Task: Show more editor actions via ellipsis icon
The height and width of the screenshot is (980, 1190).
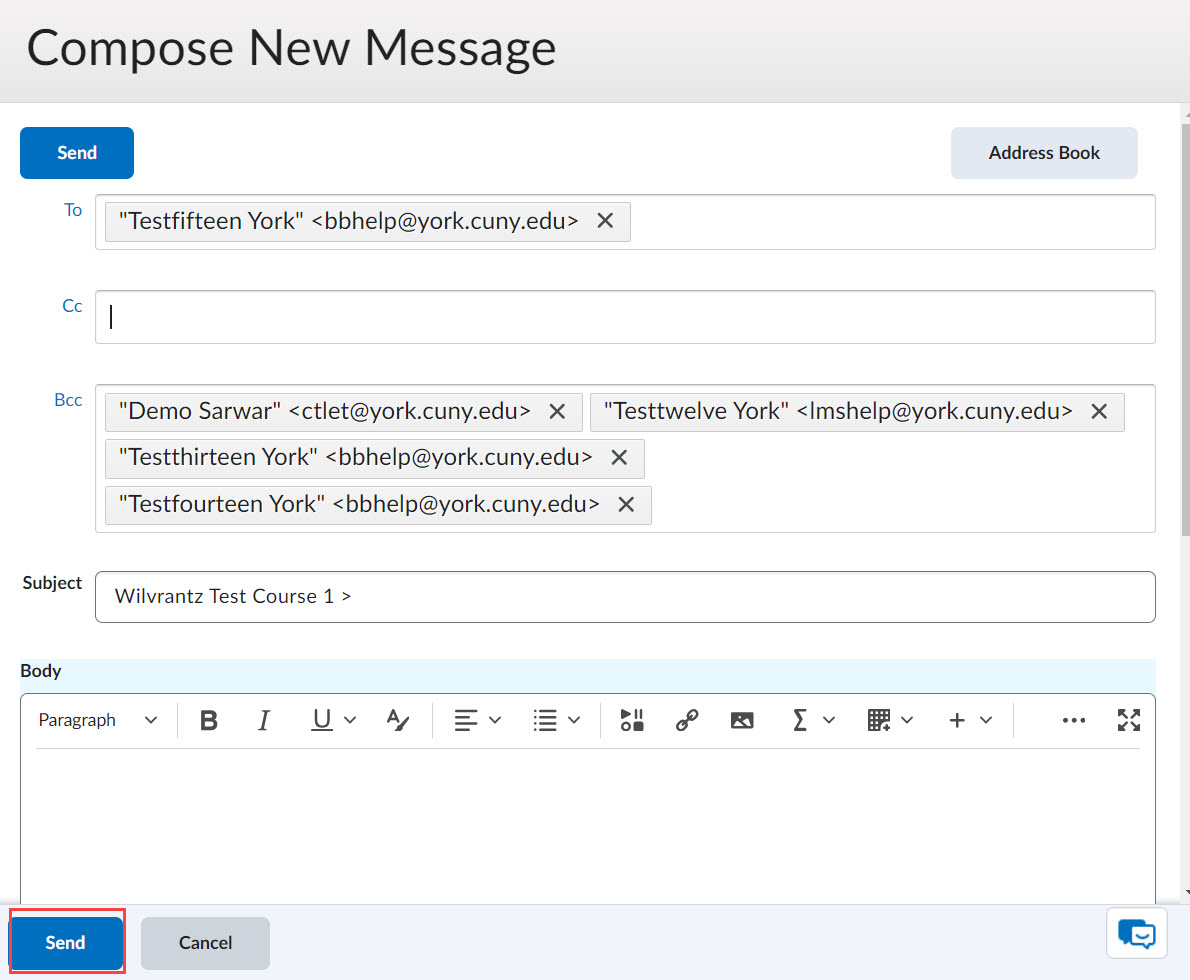Action: 1074,719
